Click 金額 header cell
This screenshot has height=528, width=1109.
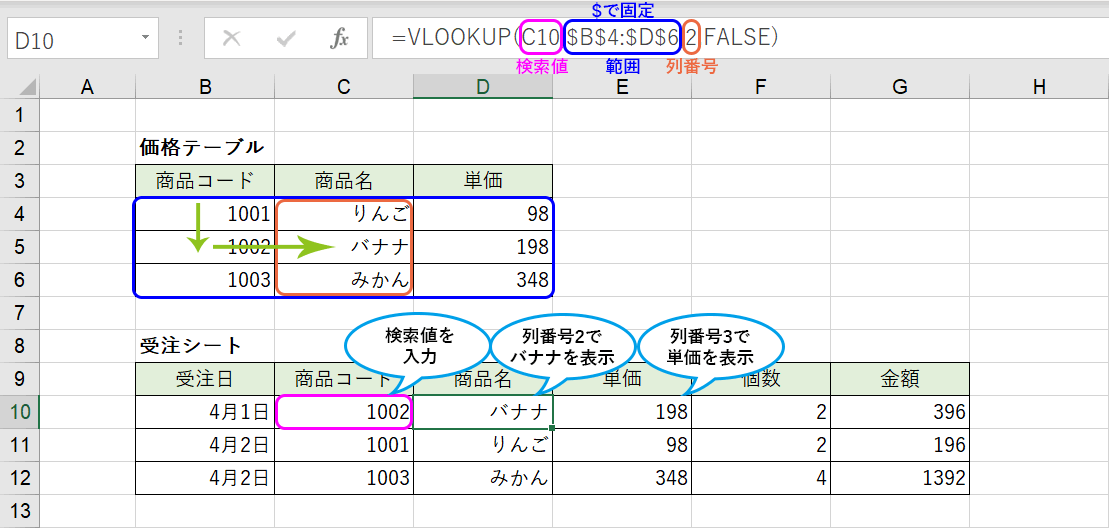900,380
